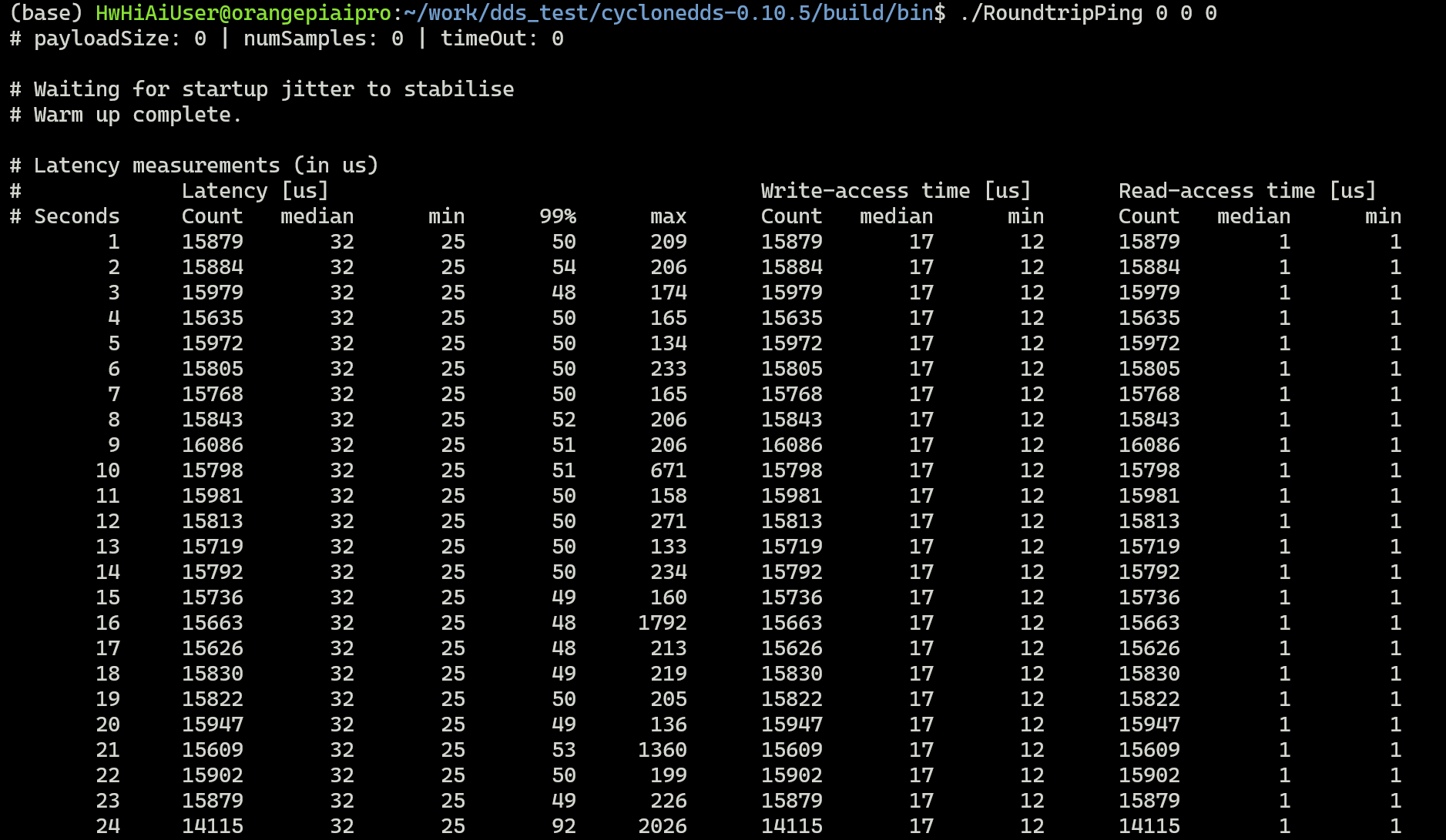The width and height of the screenshot is (1446, 840).
Task: Click max value 1792 in second 16 row
Action: 663,623
